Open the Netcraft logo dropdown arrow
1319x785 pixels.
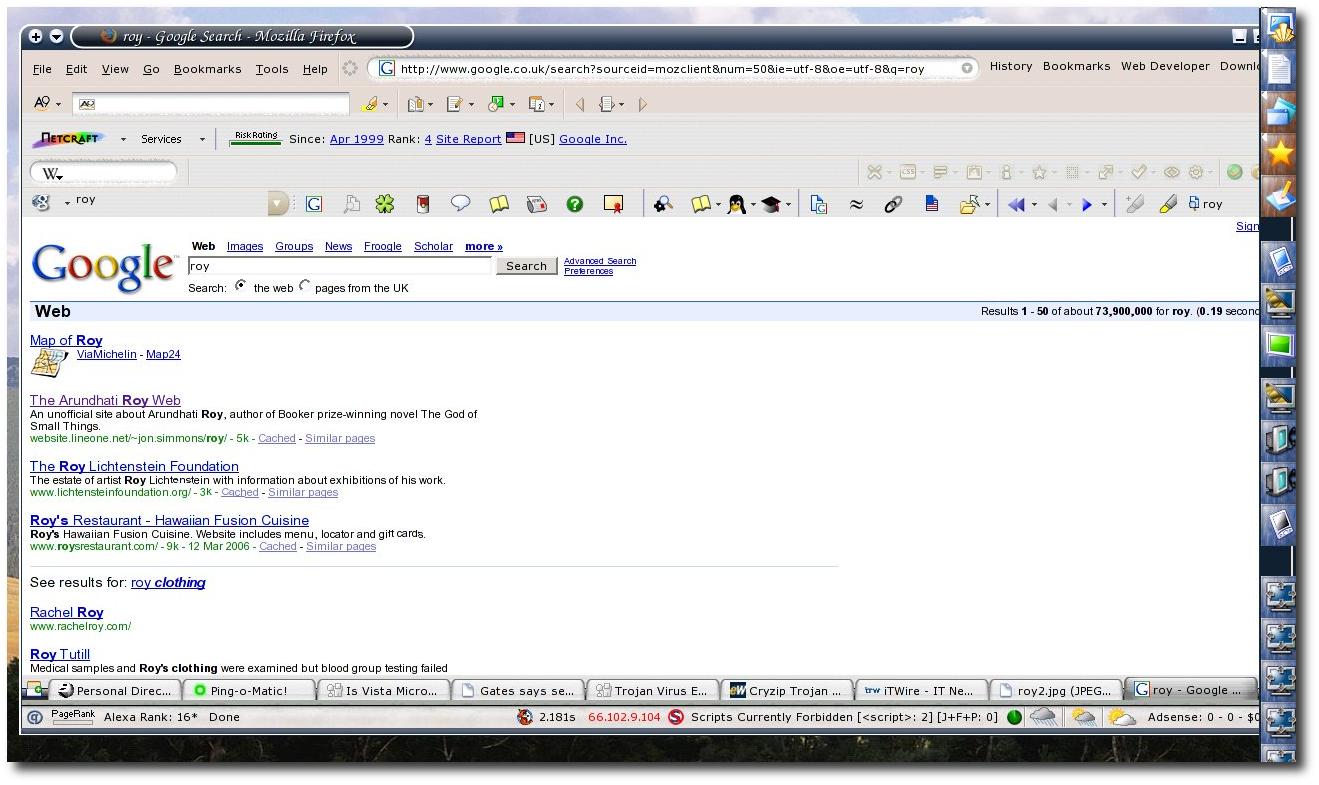(123, 140)
